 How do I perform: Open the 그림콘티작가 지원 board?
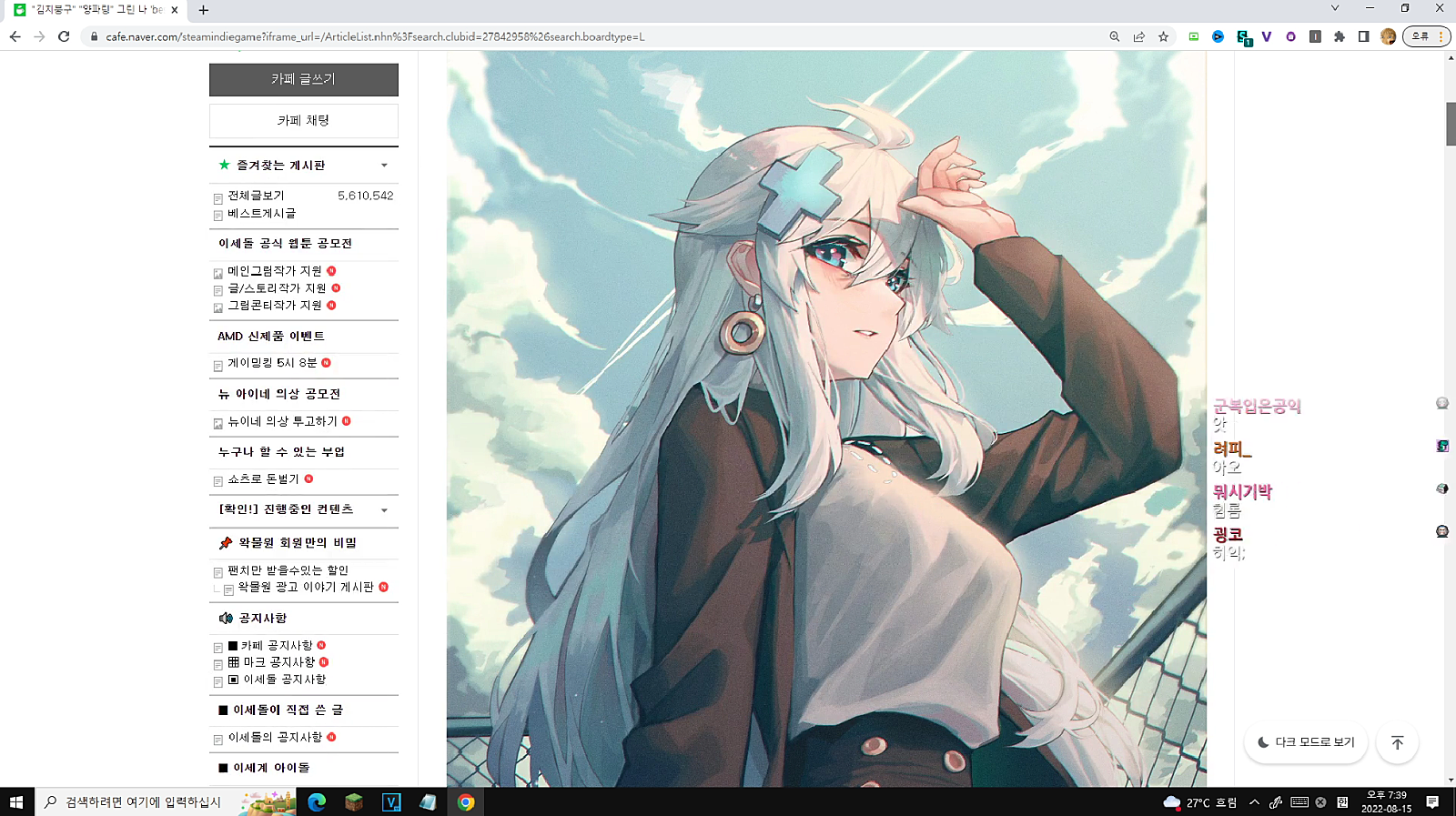tap(274, 306)
